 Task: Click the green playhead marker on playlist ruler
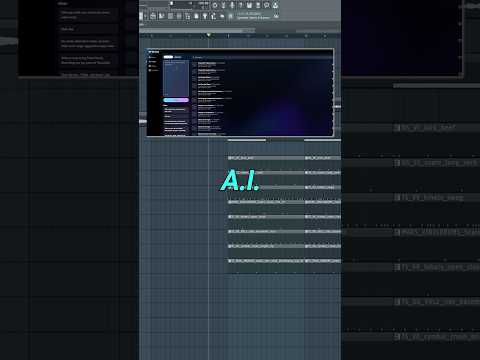(x=209, y=35)
